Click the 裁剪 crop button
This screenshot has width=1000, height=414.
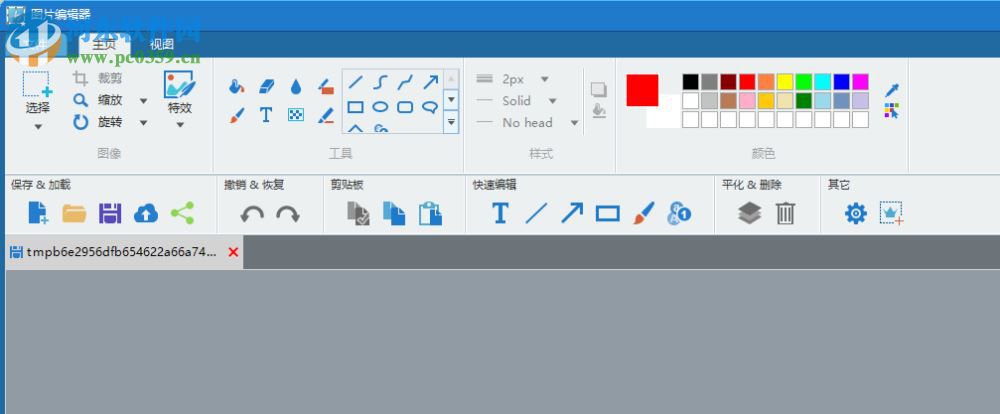[98, 78]
